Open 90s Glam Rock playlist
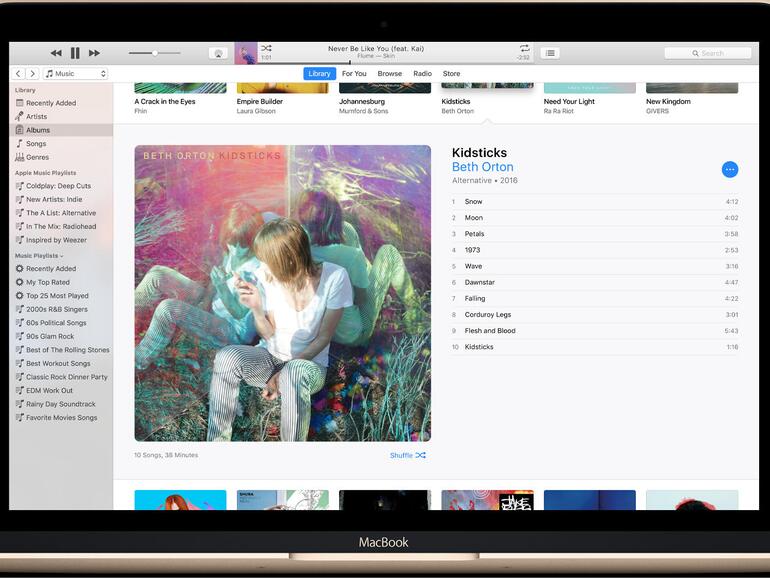 point(61,336)
